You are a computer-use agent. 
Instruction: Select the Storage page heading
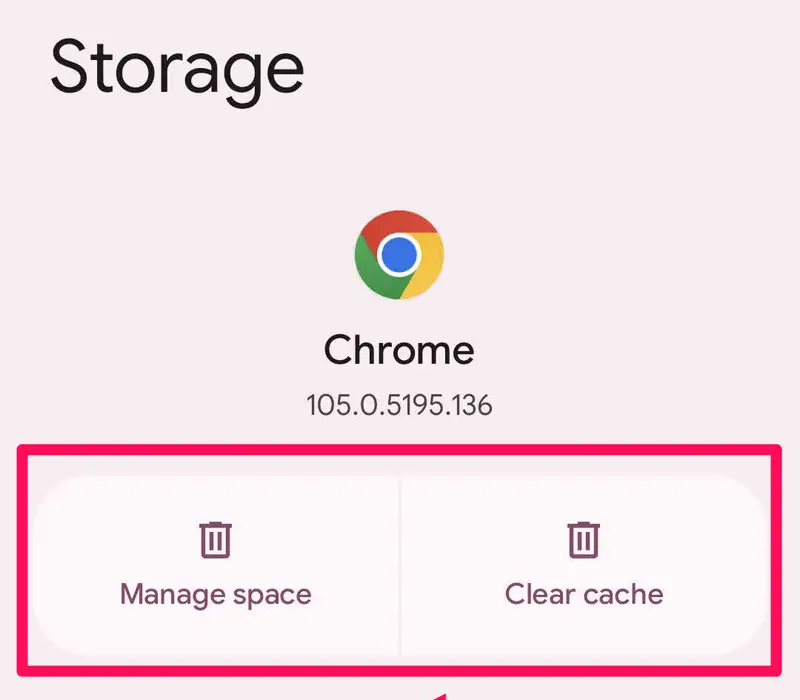click(x=177, y=68)
